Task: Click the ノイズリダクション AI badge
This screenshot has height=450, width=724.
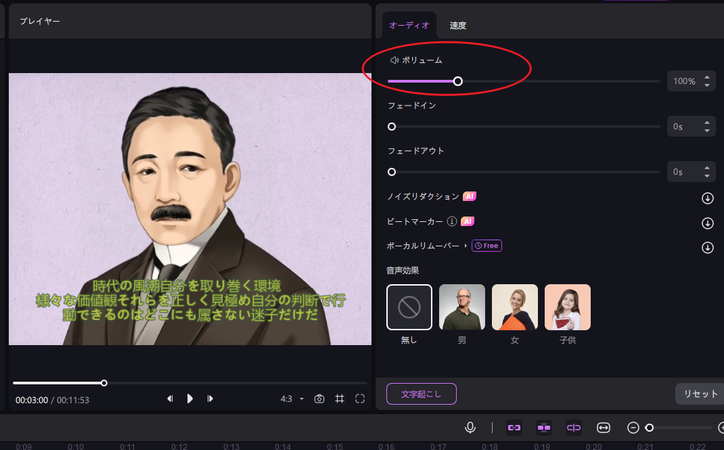Action: point(470,197)
